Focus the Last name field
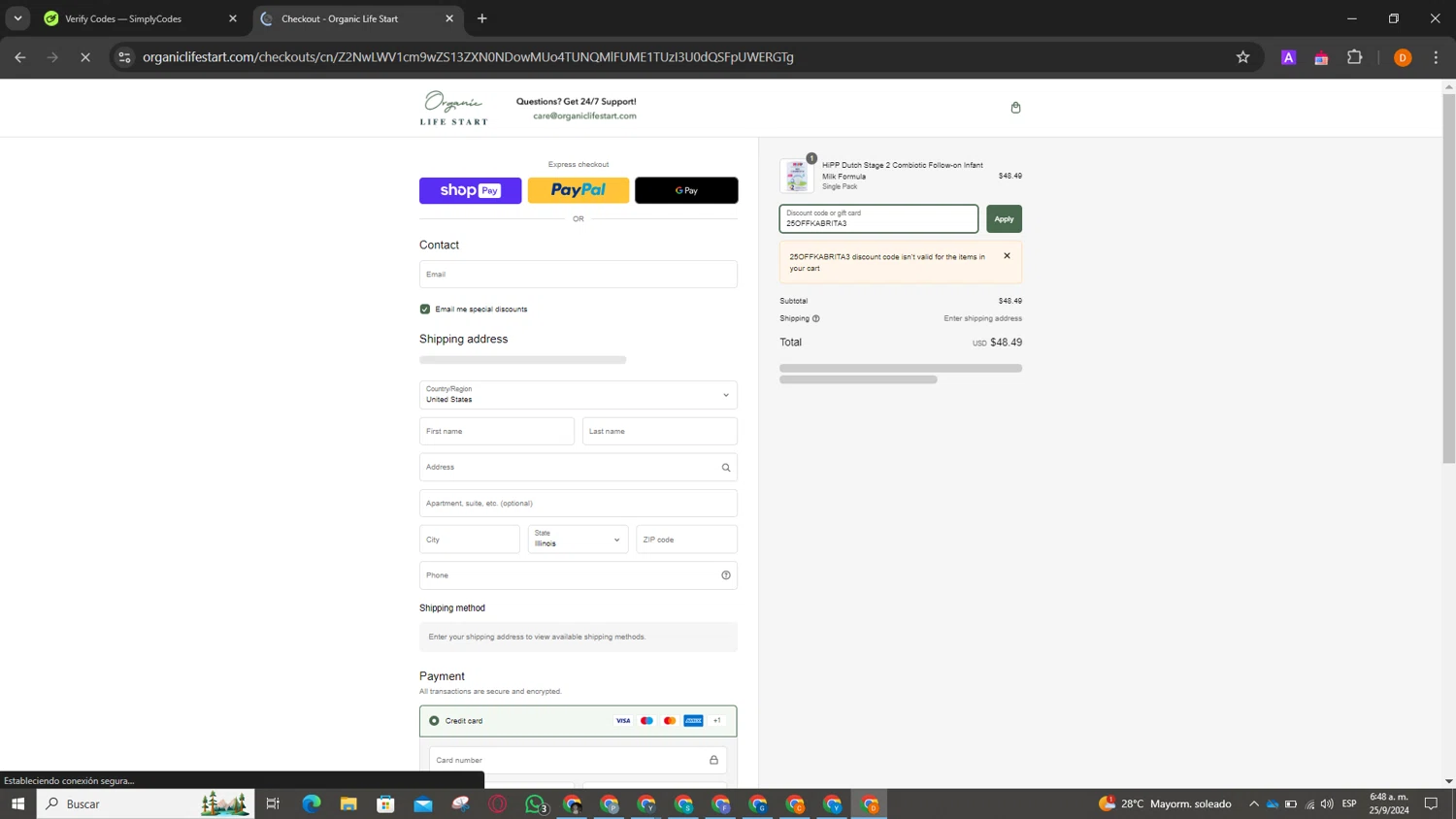This screenshot has height=819, width=1456. [x=660, y=431]
